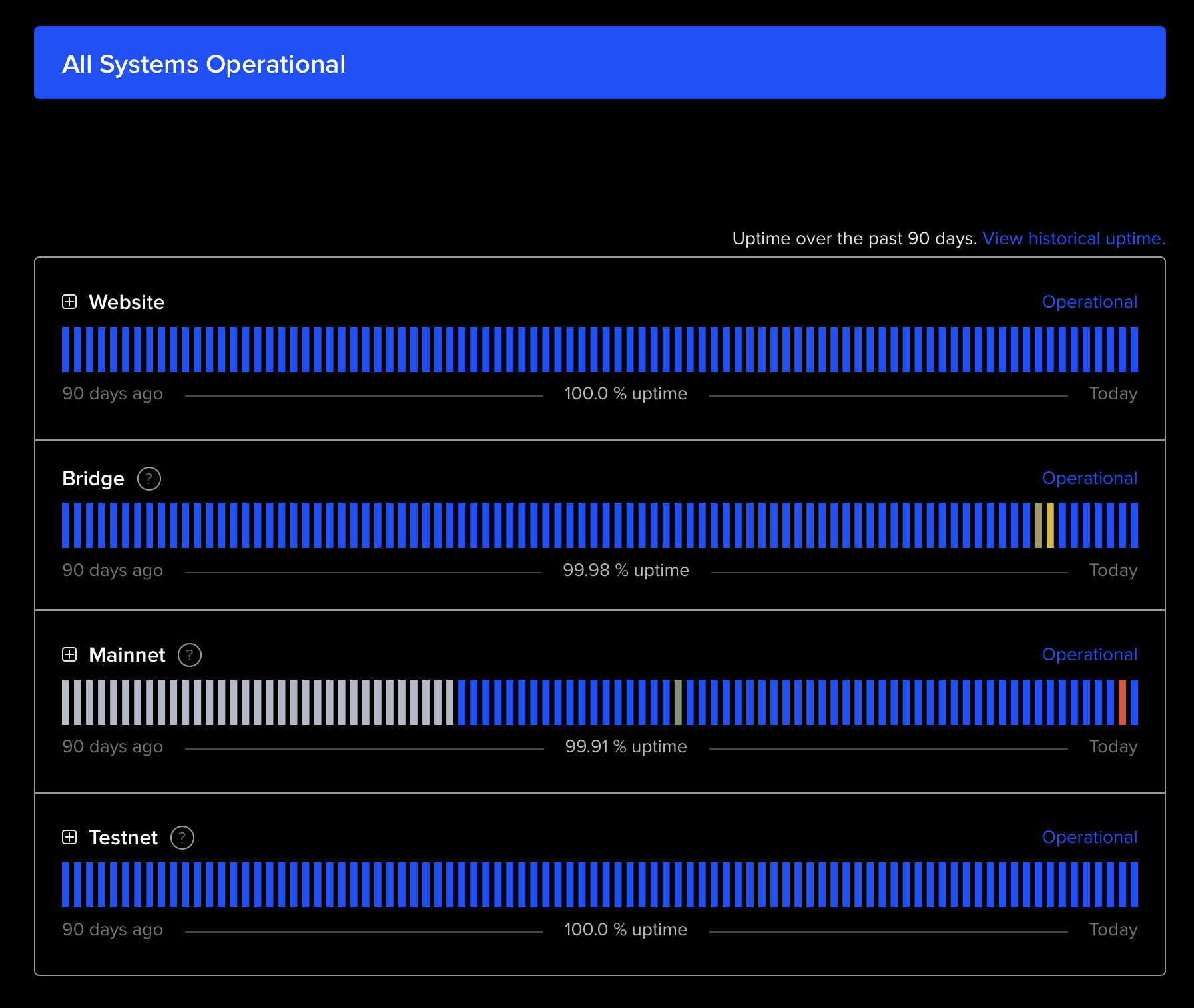Click 'Today' label under Mainnet
Screen dimensions: 1194x1008
click(x=1113, y=746)
